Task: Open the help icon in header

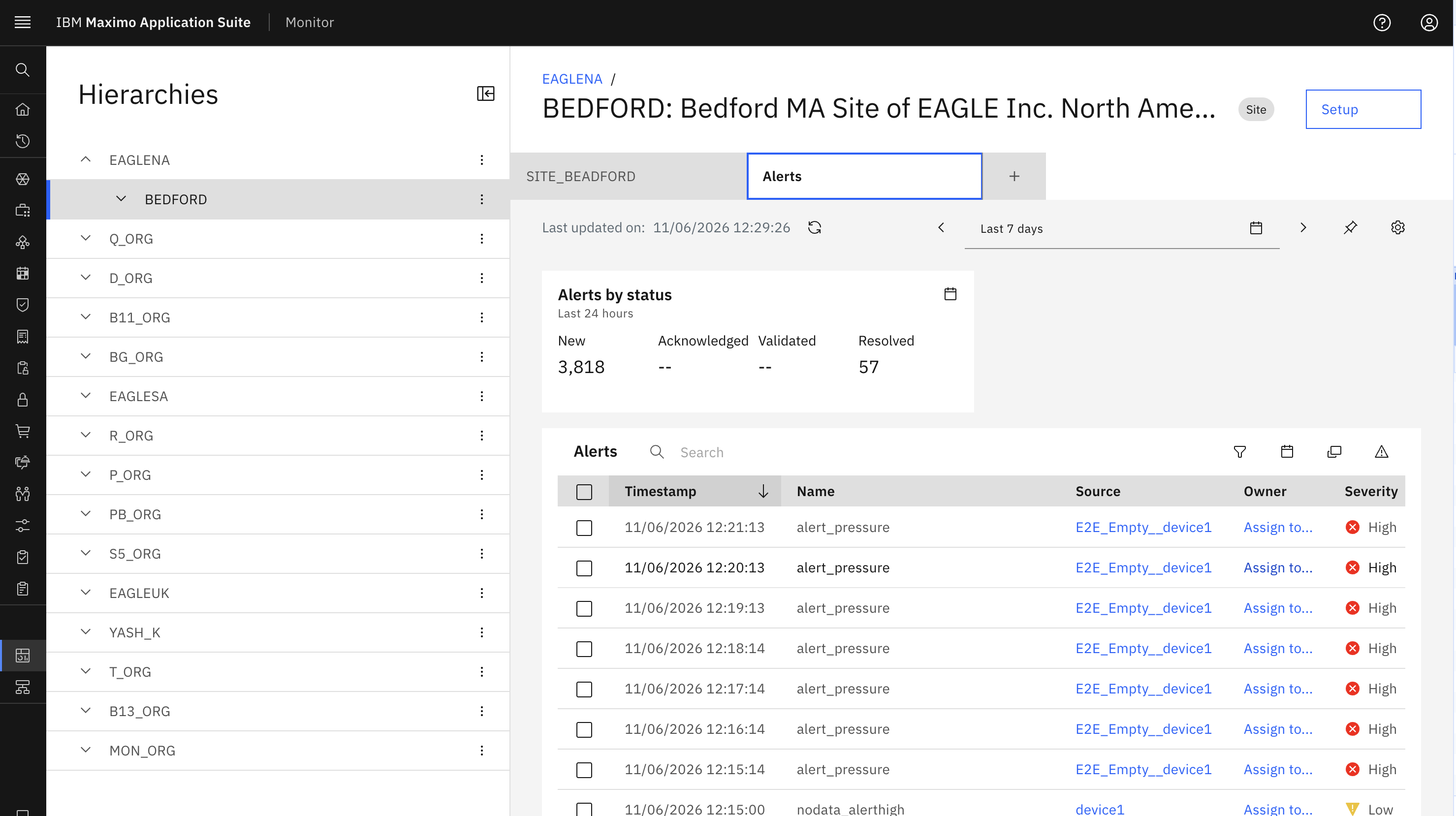Action: coord(1382,23)
